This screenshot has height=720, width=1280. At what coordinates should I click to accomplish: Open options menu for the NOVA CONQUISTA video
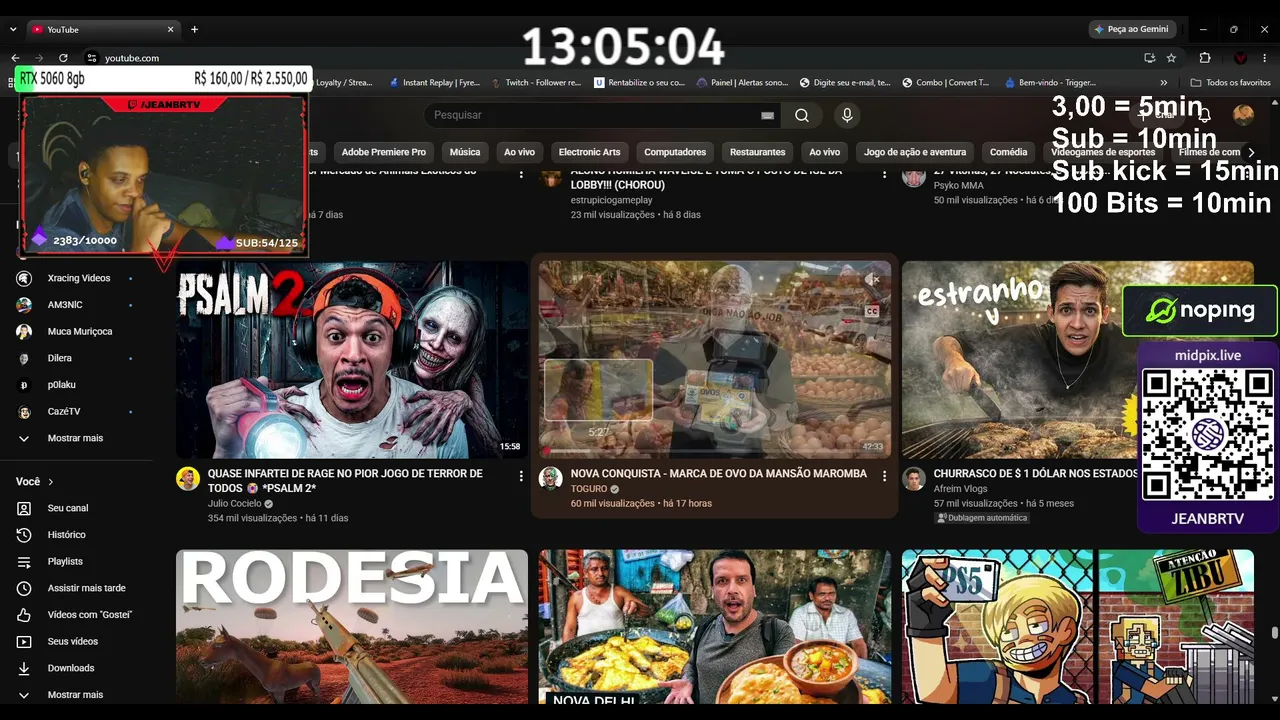pos(883,476)
